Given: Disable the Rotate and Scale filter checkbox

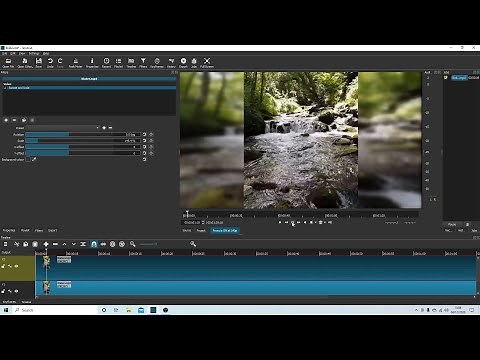Looking at the screenshot, I should pos(5,88).
